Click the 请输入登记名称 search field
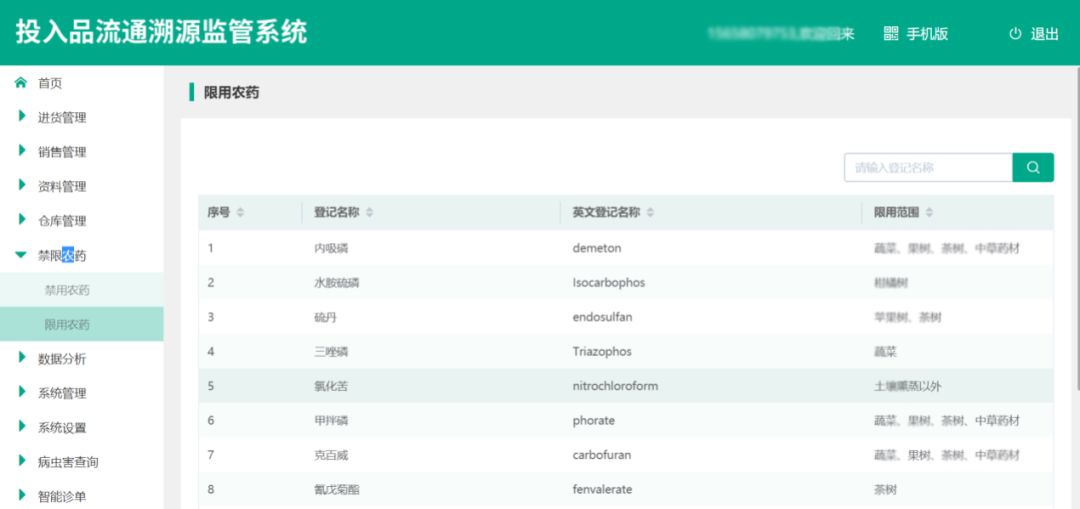Screen dimensions: 1080x509 coord(928,168)
